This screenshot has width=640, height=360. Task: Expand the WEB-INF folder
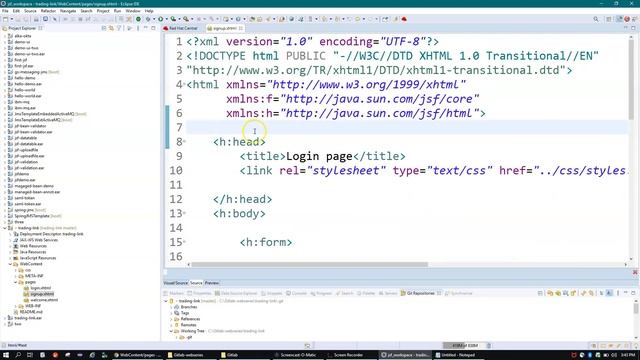pyautogui.click(x=16, y=306)
